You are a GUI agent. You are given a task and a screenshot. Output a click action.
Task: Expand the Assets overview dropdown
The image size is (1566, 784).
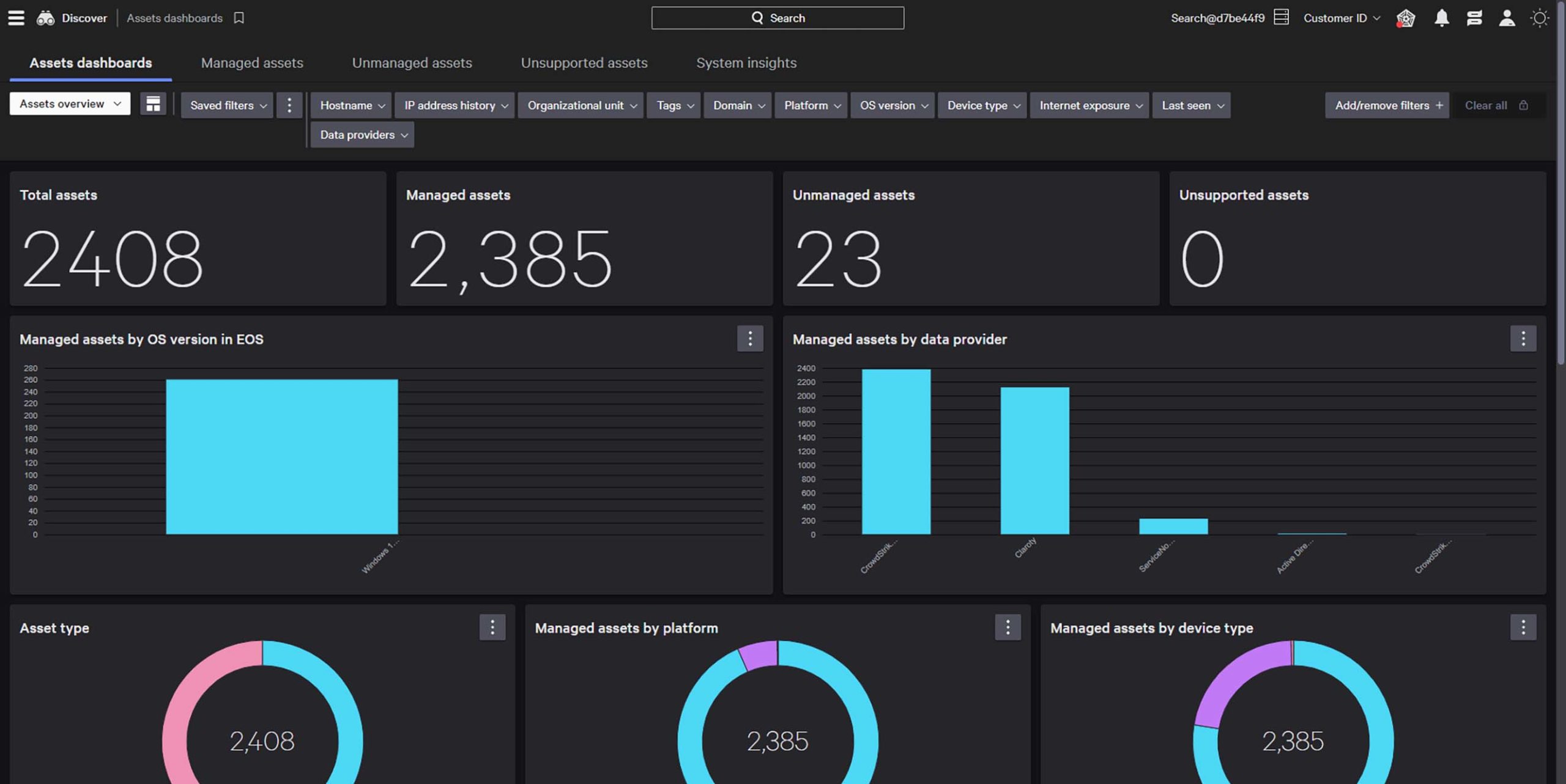[x=70, y=104]
